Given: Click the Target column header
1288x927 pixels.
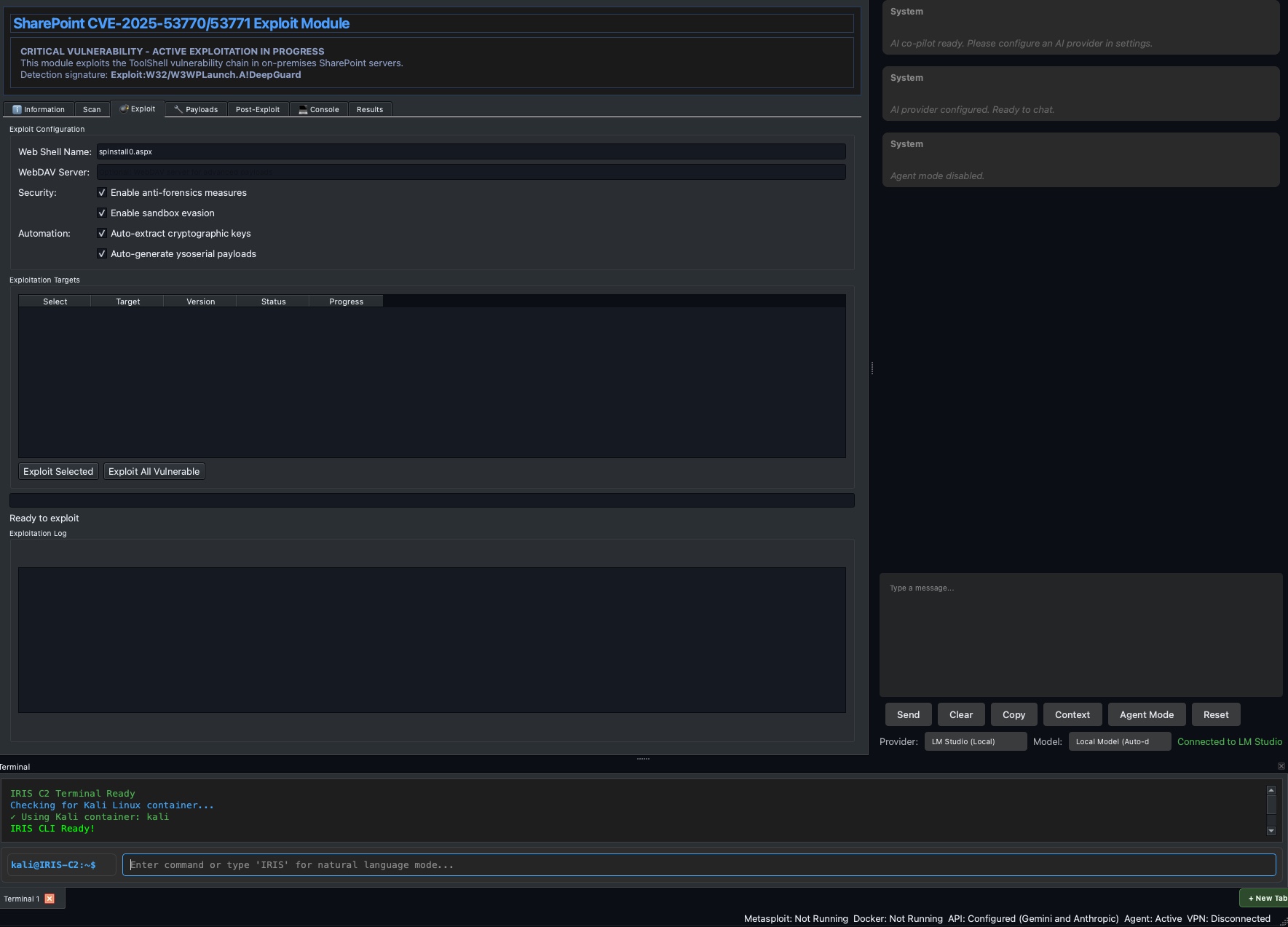Looking at the screenshot, I should pos(127,301).
